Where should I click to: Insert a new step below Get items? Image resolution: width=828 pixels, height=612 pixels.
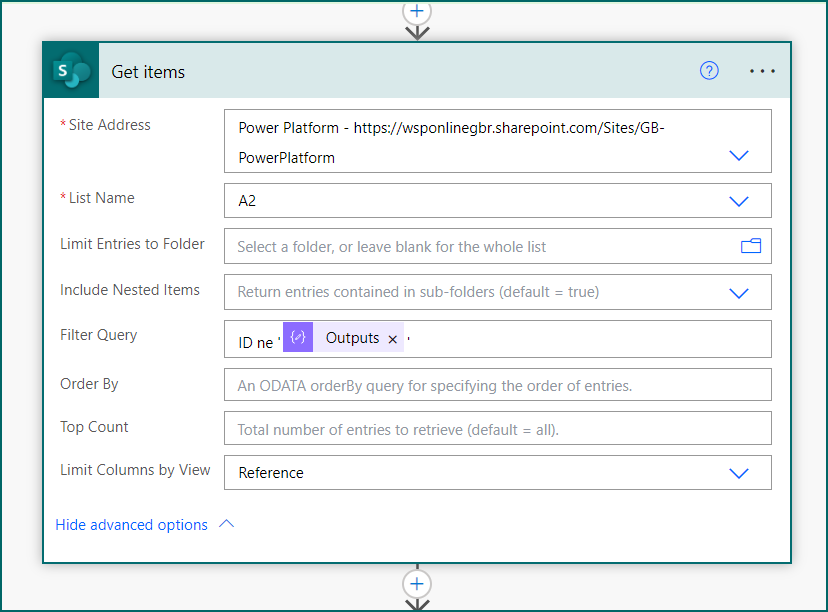coord(417,583)
